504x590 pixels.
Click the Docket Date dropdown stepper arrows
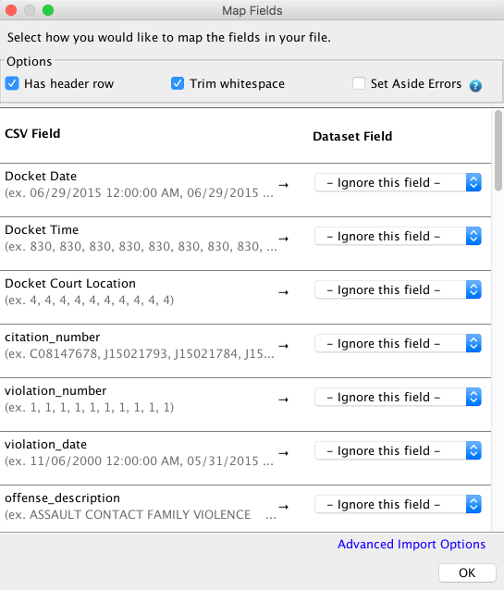point(474,182)
